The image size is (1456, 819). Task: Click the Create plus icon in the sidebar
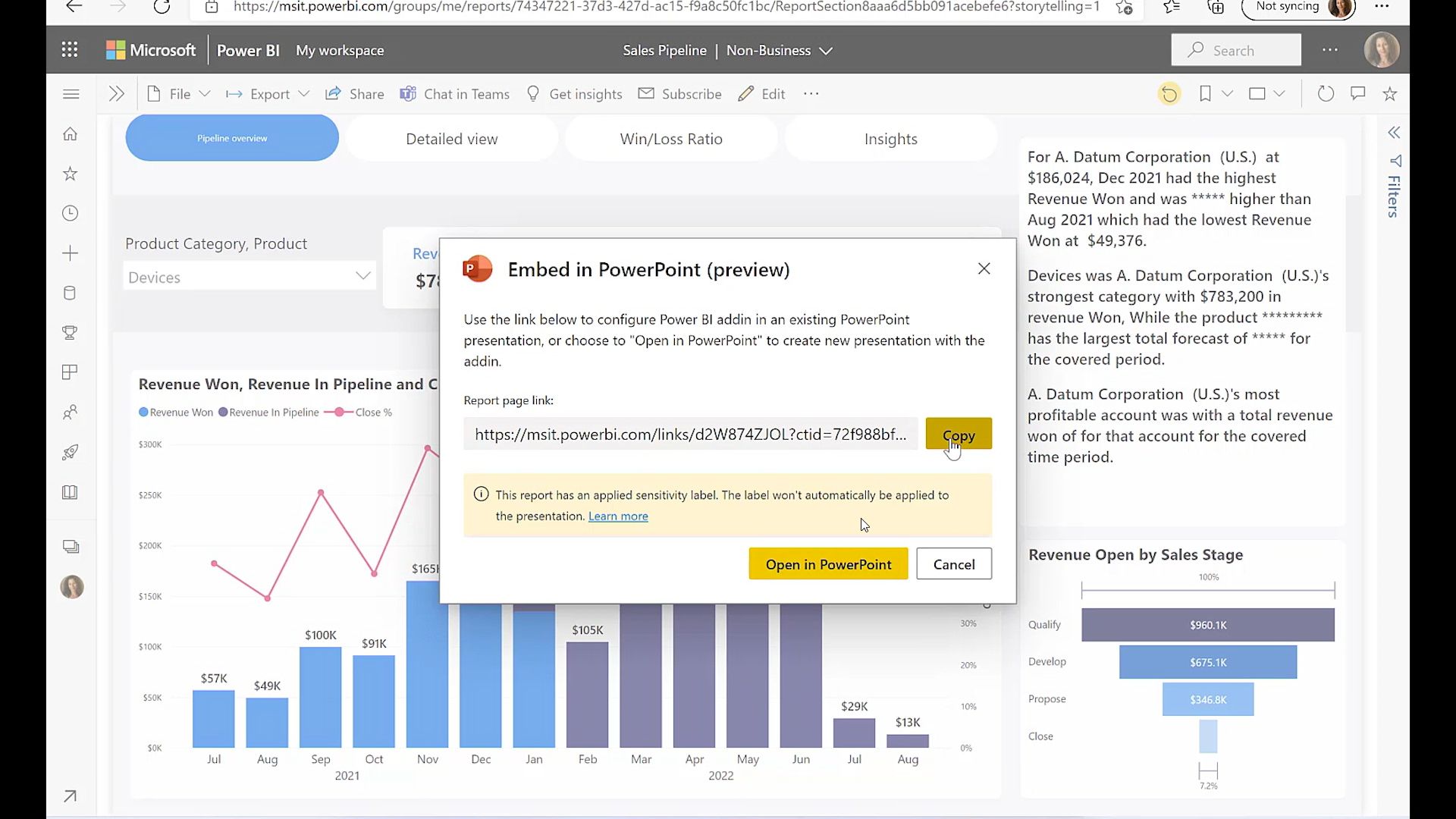point(70,253)
